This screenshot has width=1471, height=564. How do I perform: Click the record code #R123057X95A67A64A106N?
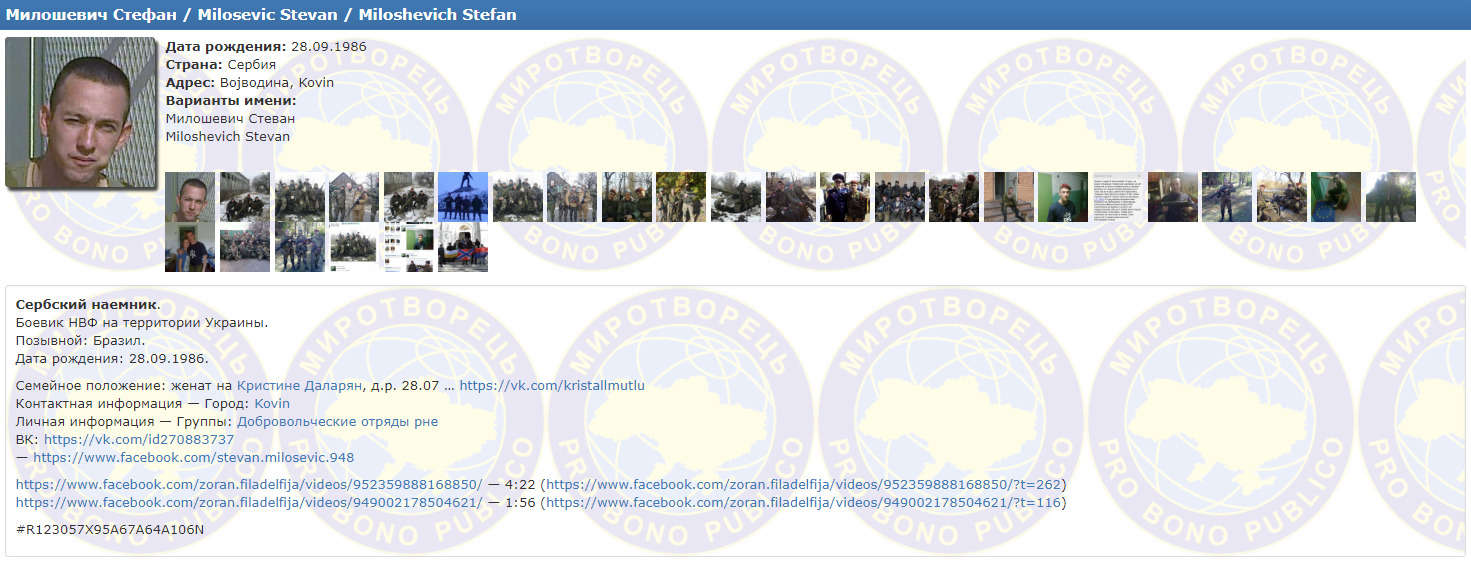pos(110,528)
